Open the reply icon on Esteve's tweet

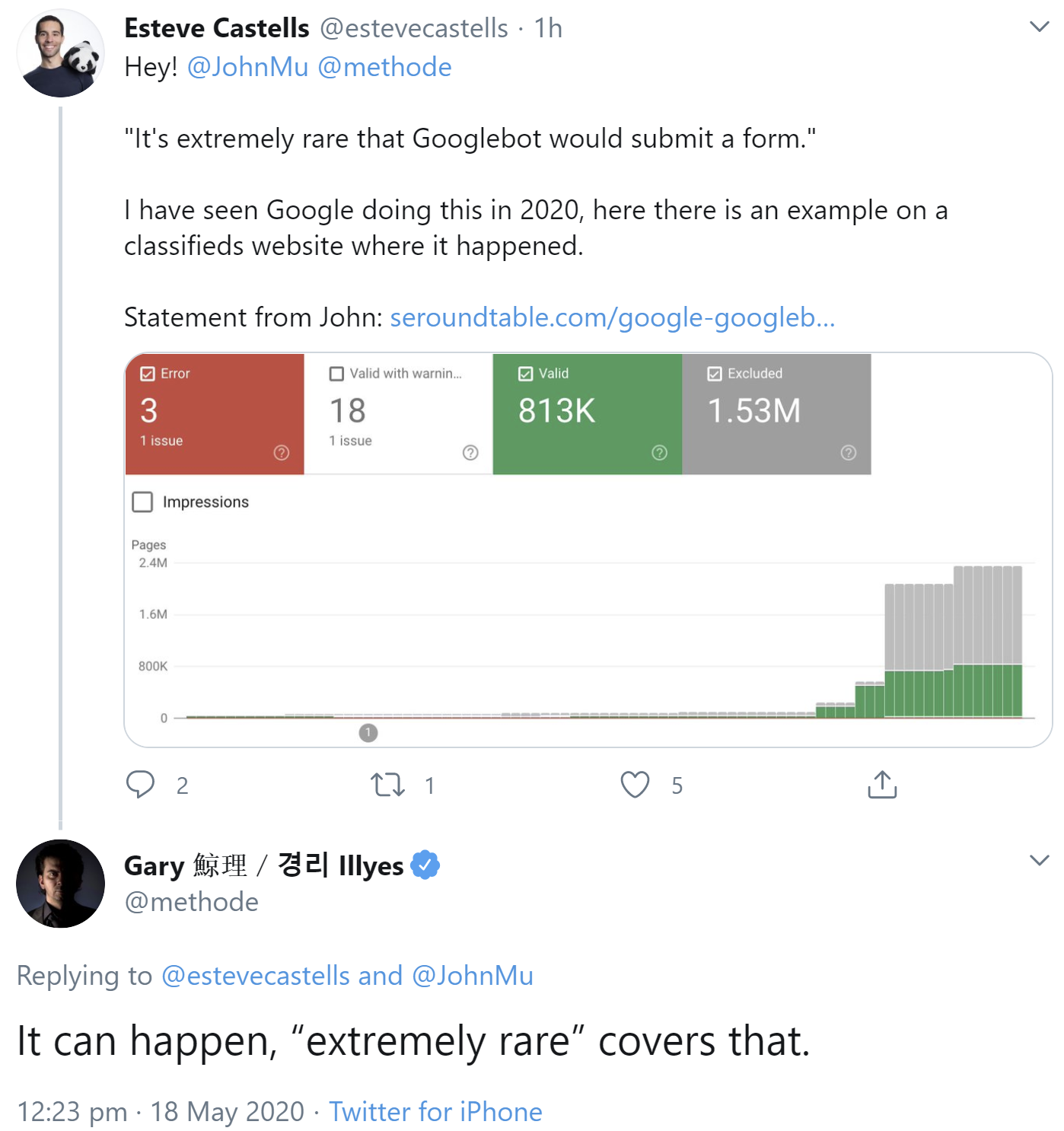click(x=142, y=785)
